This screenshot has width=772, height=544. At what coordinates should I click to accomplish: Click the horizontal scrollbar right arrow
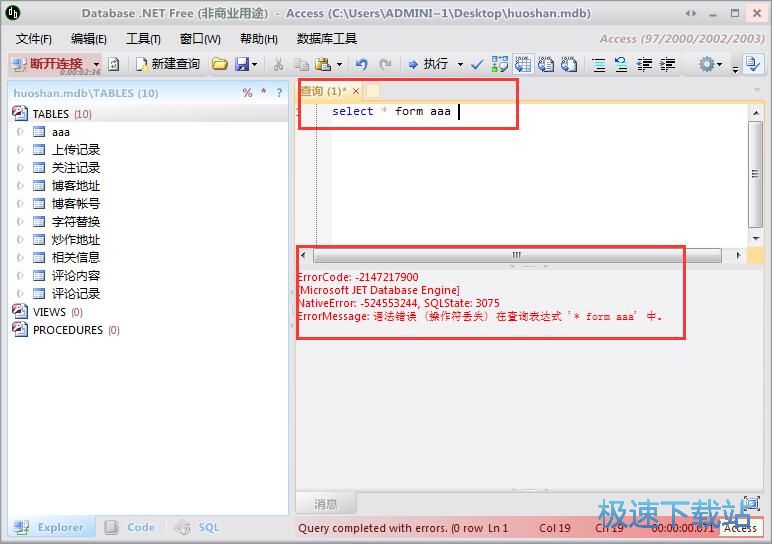[x=738, y=255]
